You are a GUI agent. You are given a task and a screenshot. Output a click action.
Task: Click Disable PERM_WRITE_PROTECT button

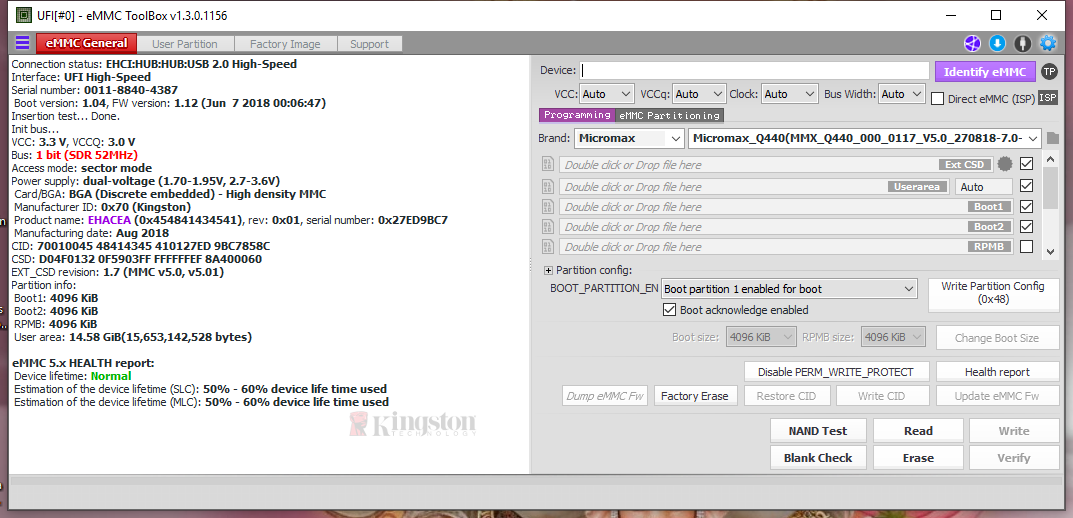pos(836,372)
